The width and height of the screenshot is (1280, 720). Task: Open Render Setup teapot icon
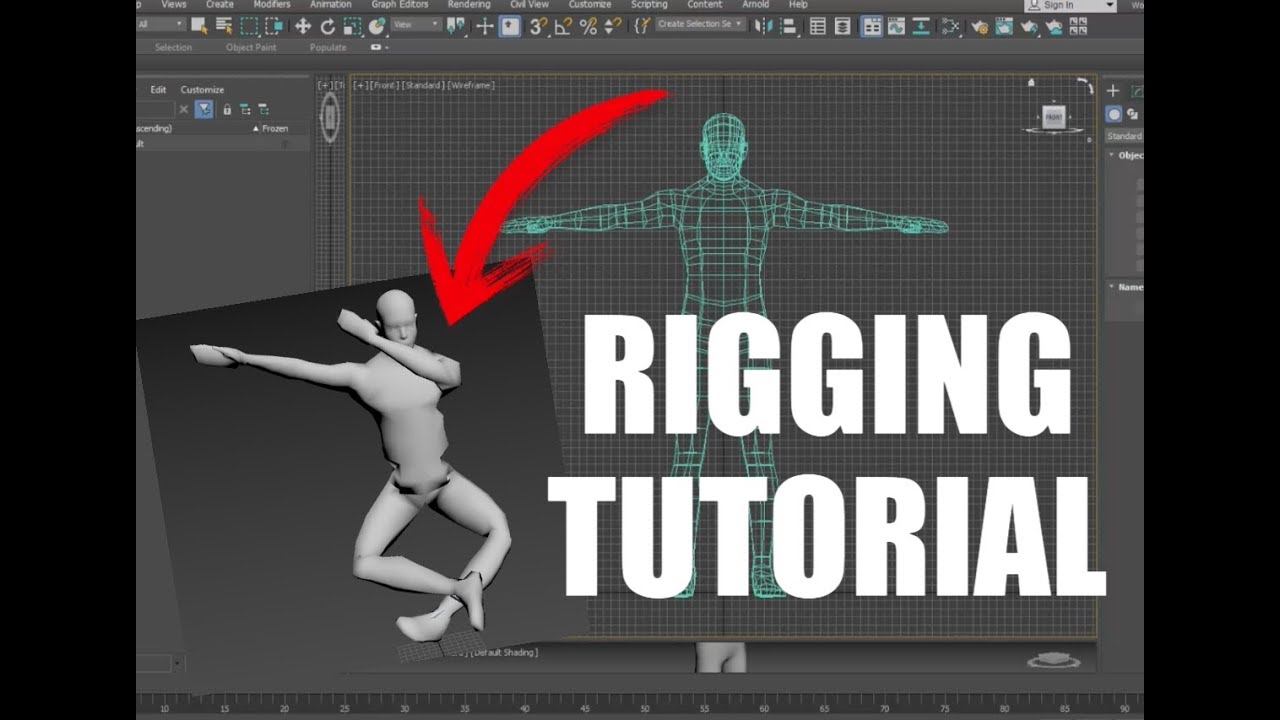980,26
